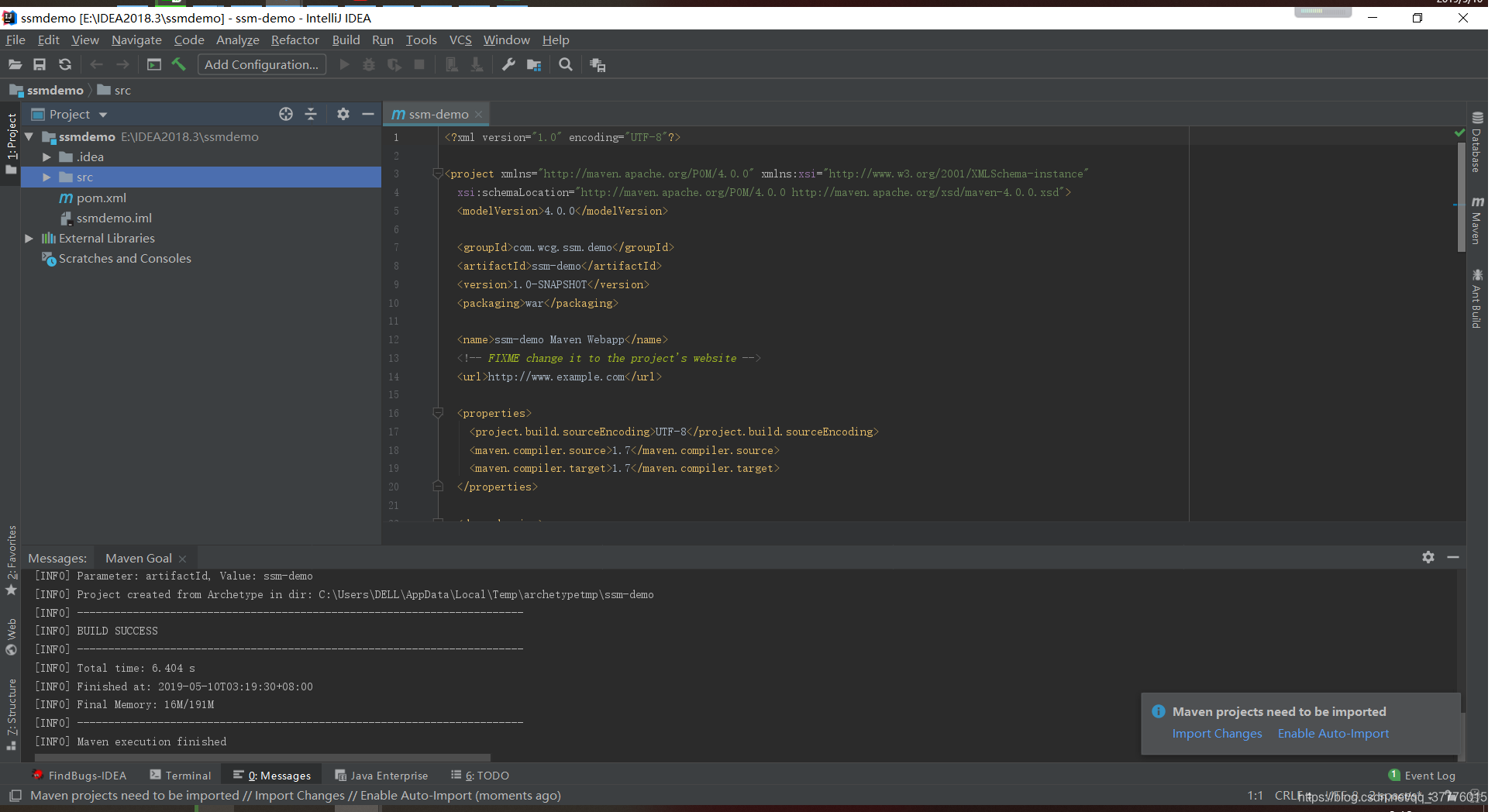This screenshot has height=812, width=1495.
Task: Open Project Structure icon in toolbar
Action: (x=534, y=65)
